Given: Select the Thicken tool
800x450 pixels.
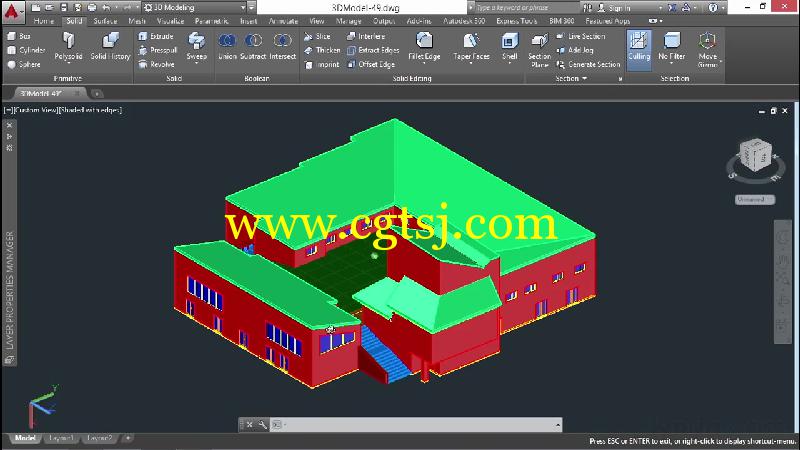Looking at the screenshot, I should click(322, 50).
